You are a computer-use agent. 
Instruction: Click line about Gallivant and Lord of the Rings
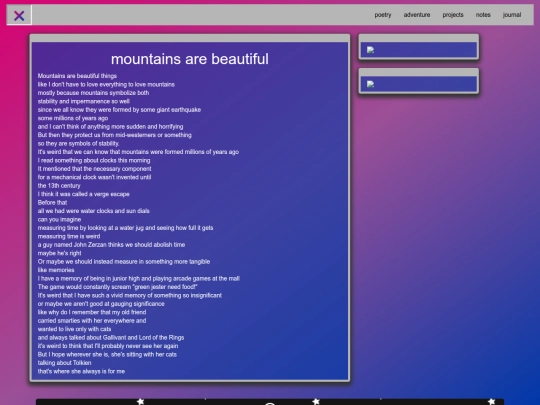point(111,338)
